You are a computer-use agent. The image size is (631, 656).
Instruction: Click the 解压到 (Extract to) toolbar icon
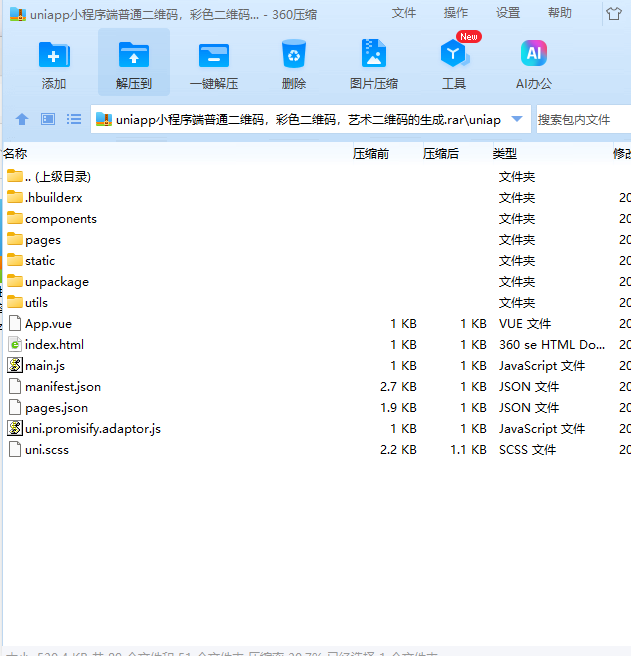pyautogui.click(x=134, y=55)
